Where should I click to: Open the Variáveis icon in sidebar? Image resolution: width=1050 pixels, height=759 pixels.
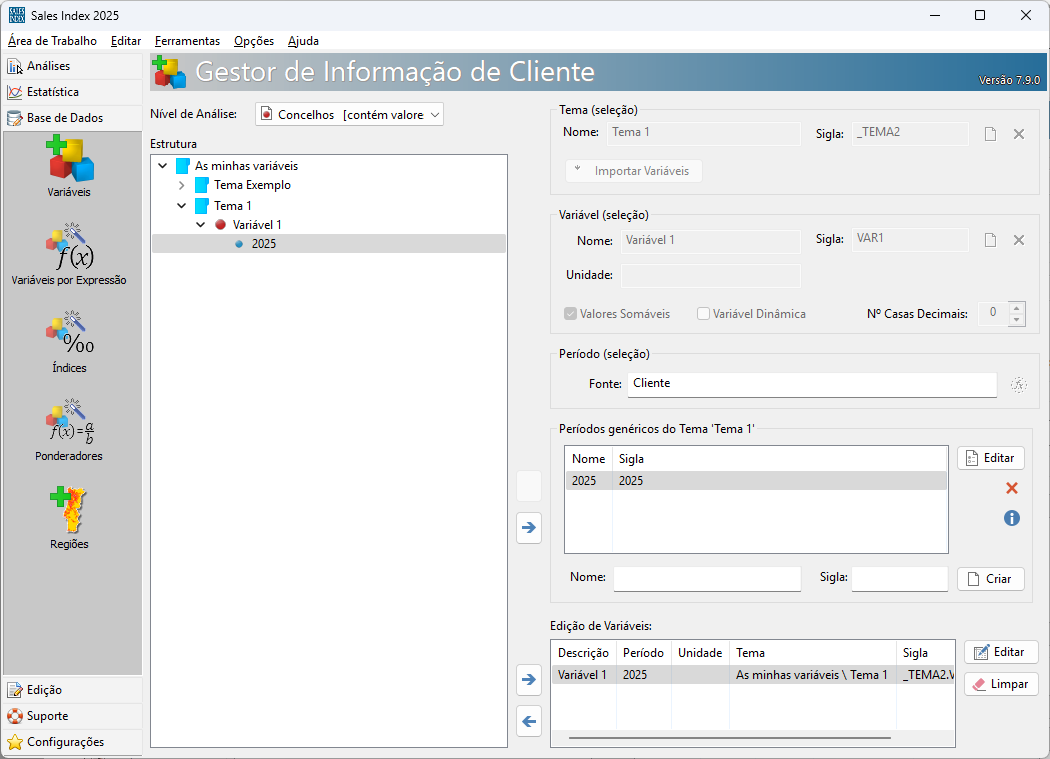click(x=69, y=164)
